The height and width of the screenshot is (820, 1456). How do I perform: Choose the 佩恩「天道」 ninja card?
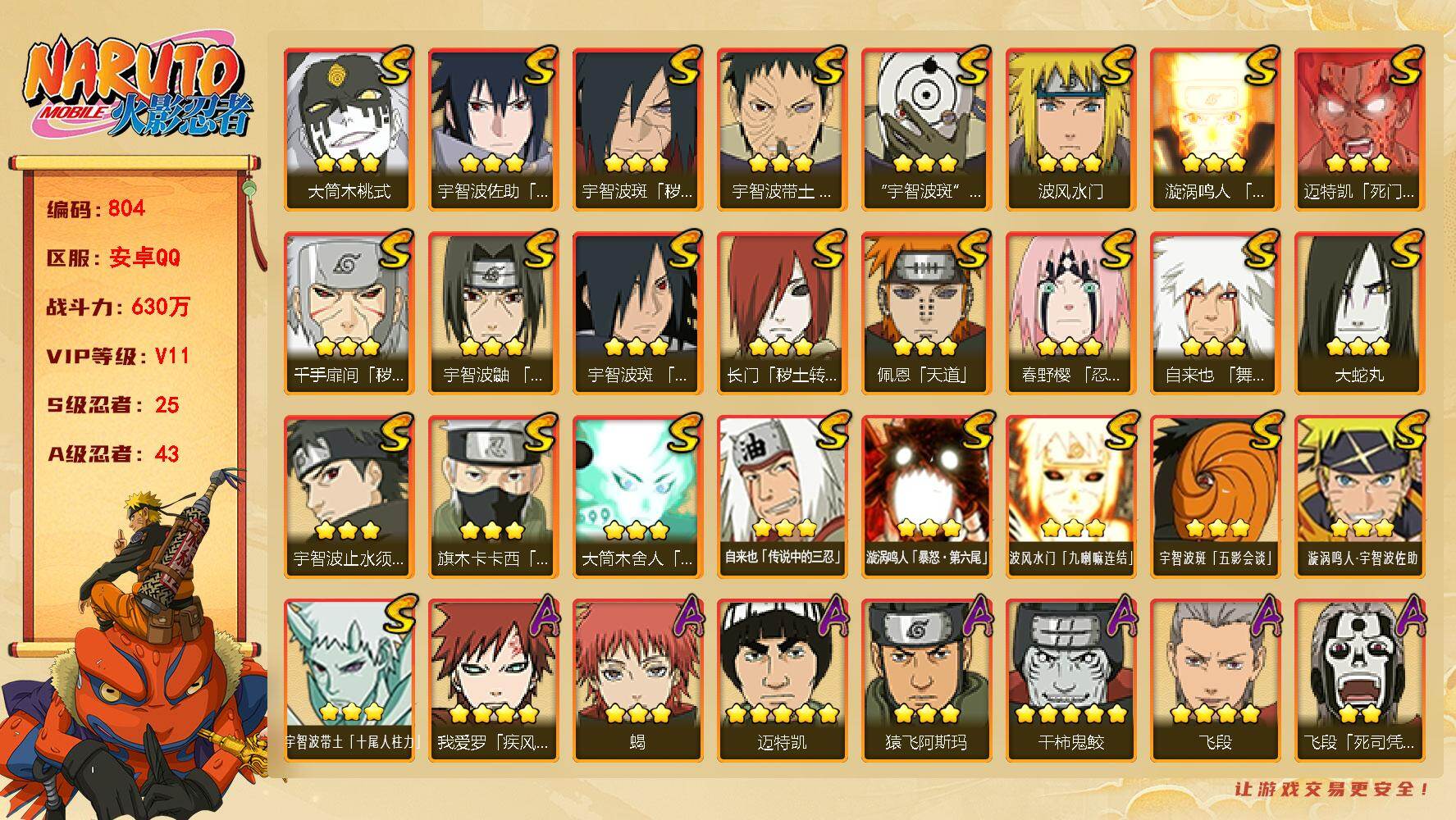pyautogui.click(x=926, y=313)
